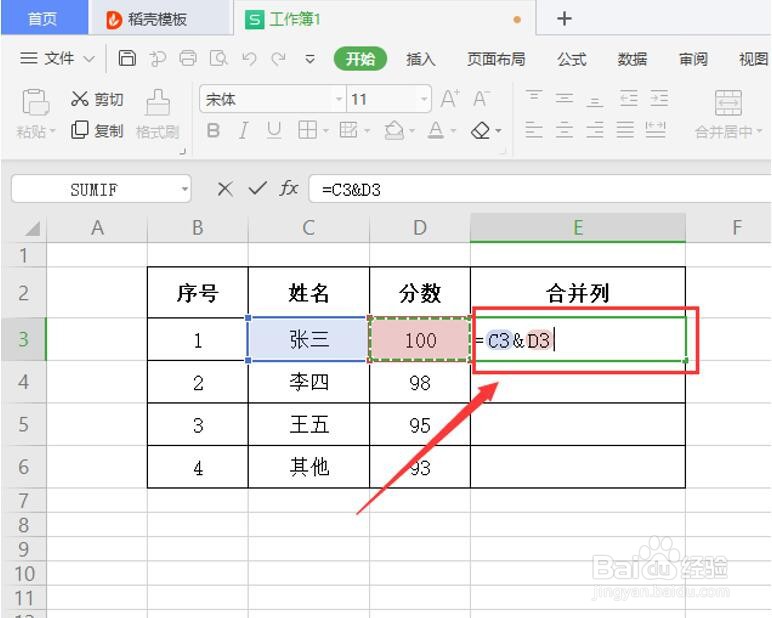Screen dimensions: 772x618
Task: Open the 插入 (Insert) ribbon tab
Action: click(421, 59)
